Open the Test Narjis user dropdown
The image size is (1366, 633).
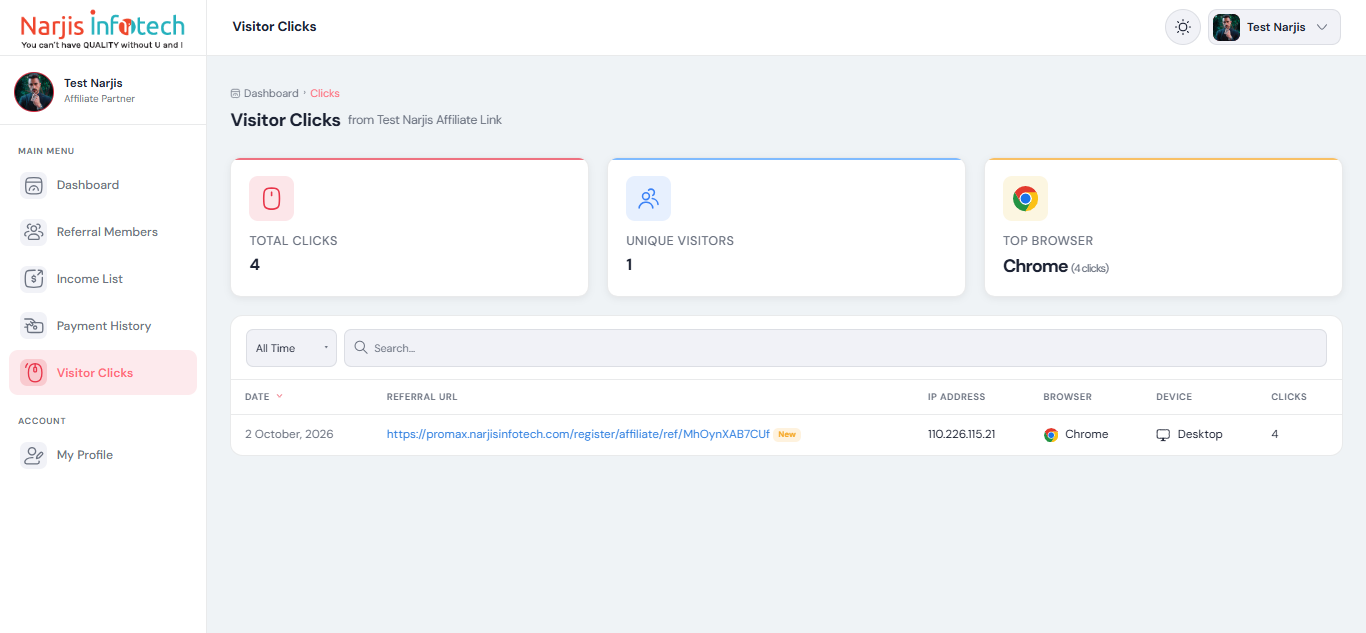point(1274,27)
